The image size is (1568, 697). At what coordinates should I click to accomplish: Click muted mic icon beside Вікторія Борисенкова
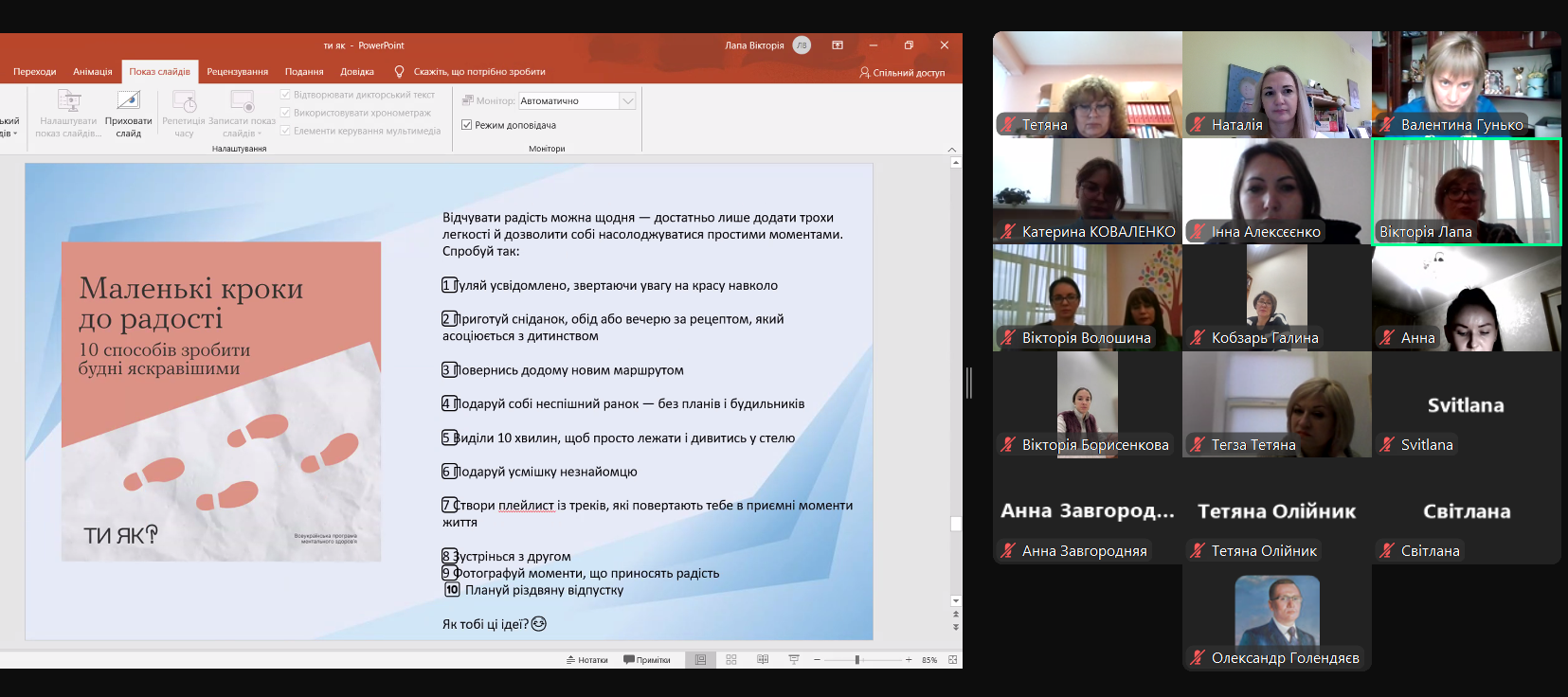(1008, 444)
